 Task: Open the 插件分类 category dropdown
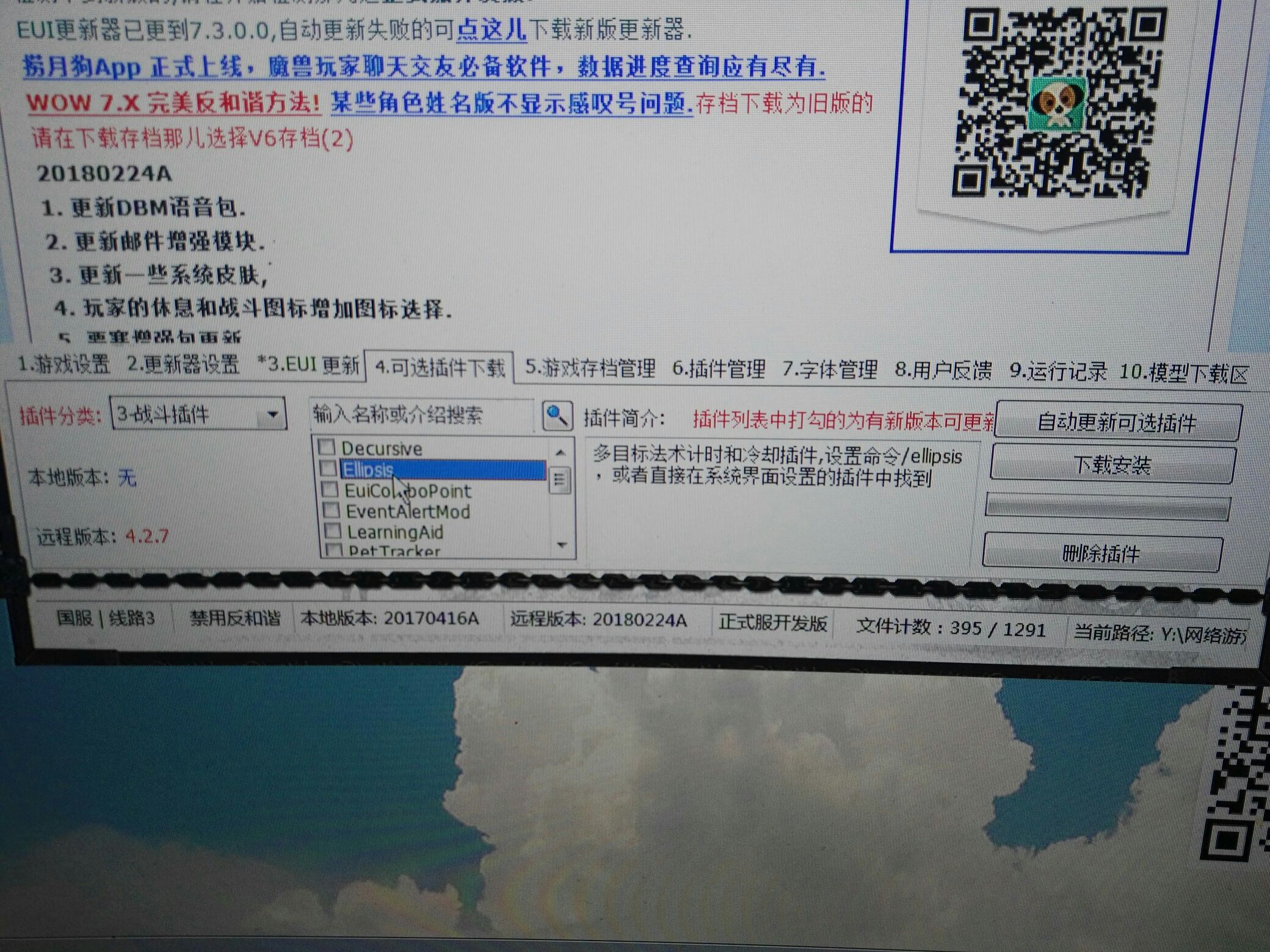(x=271, y=414)
